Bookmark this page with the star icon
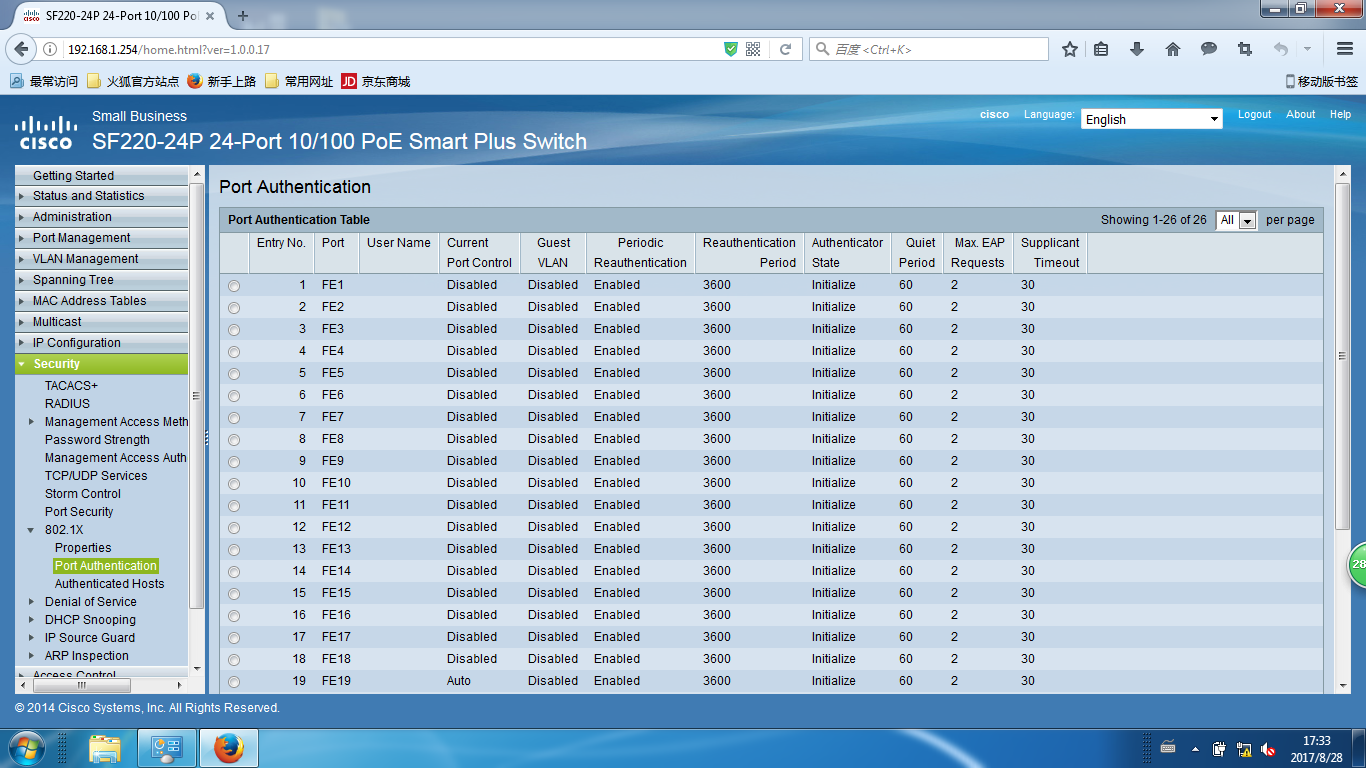1366x768 pixels. pos(1069,49)
